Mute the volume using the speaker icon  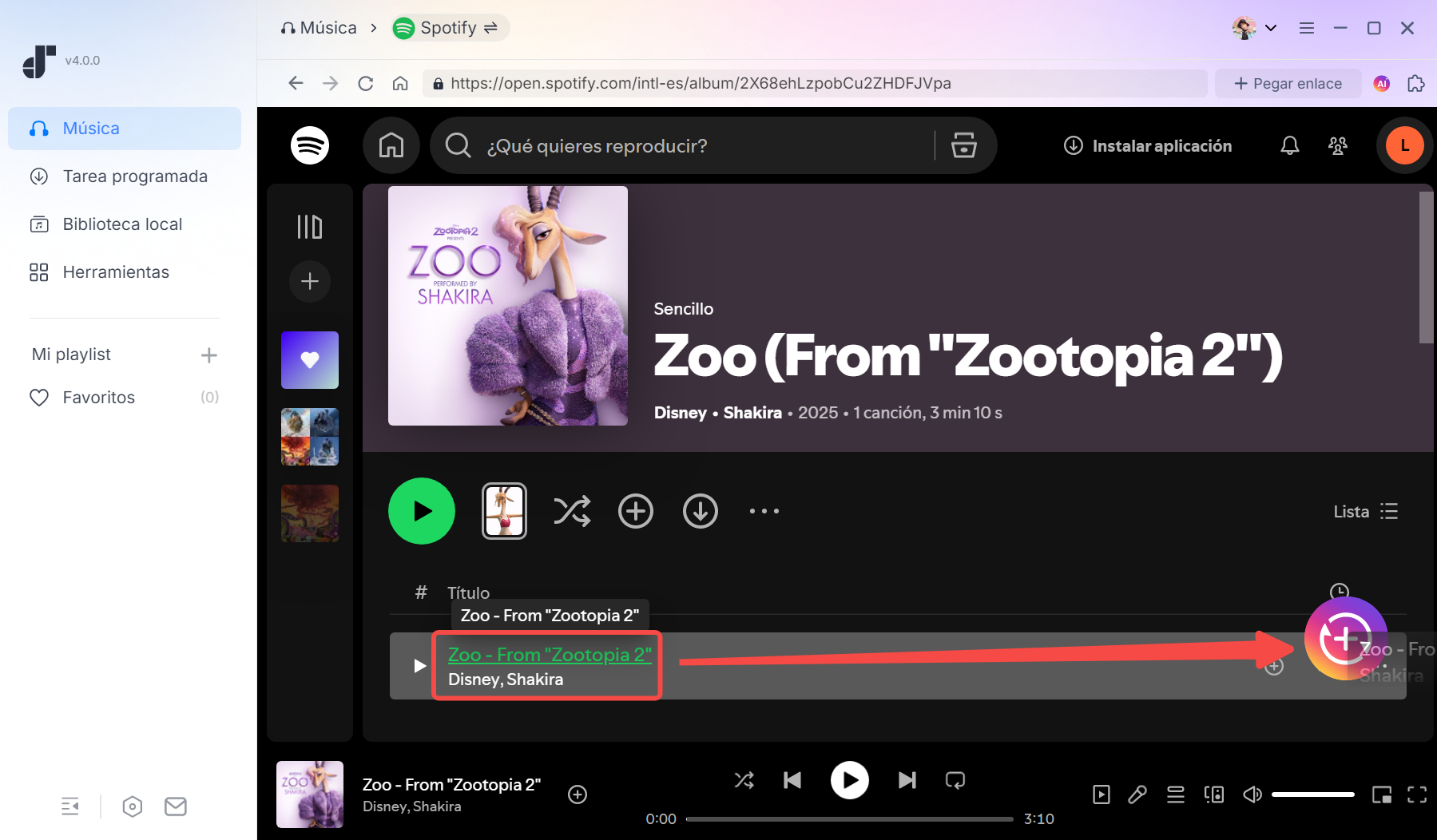tap(1252, 794)
